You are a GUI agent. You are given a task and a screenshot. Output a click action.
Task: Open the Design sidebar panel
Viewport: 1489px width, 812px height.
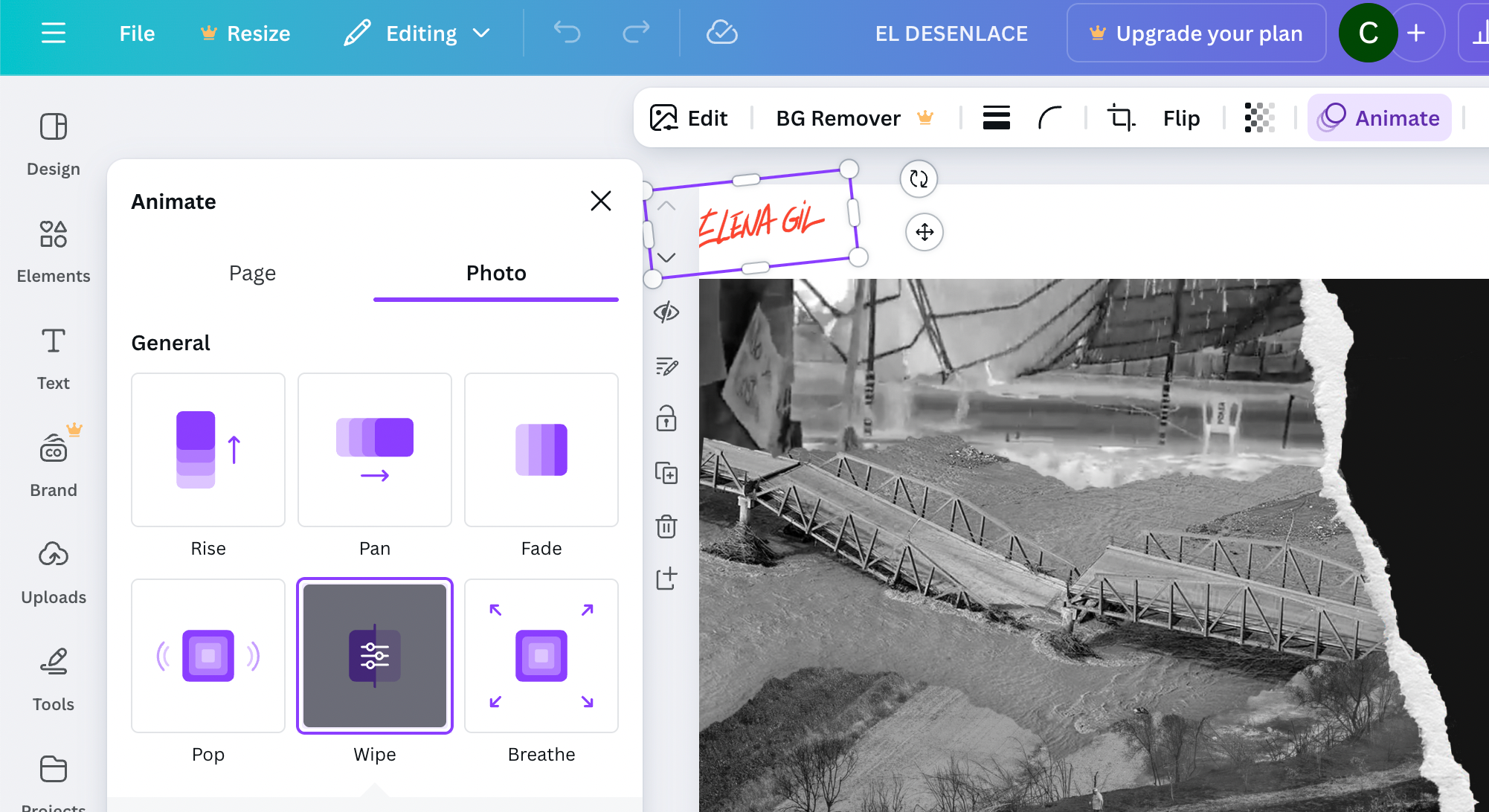click(x=54, y=144)
